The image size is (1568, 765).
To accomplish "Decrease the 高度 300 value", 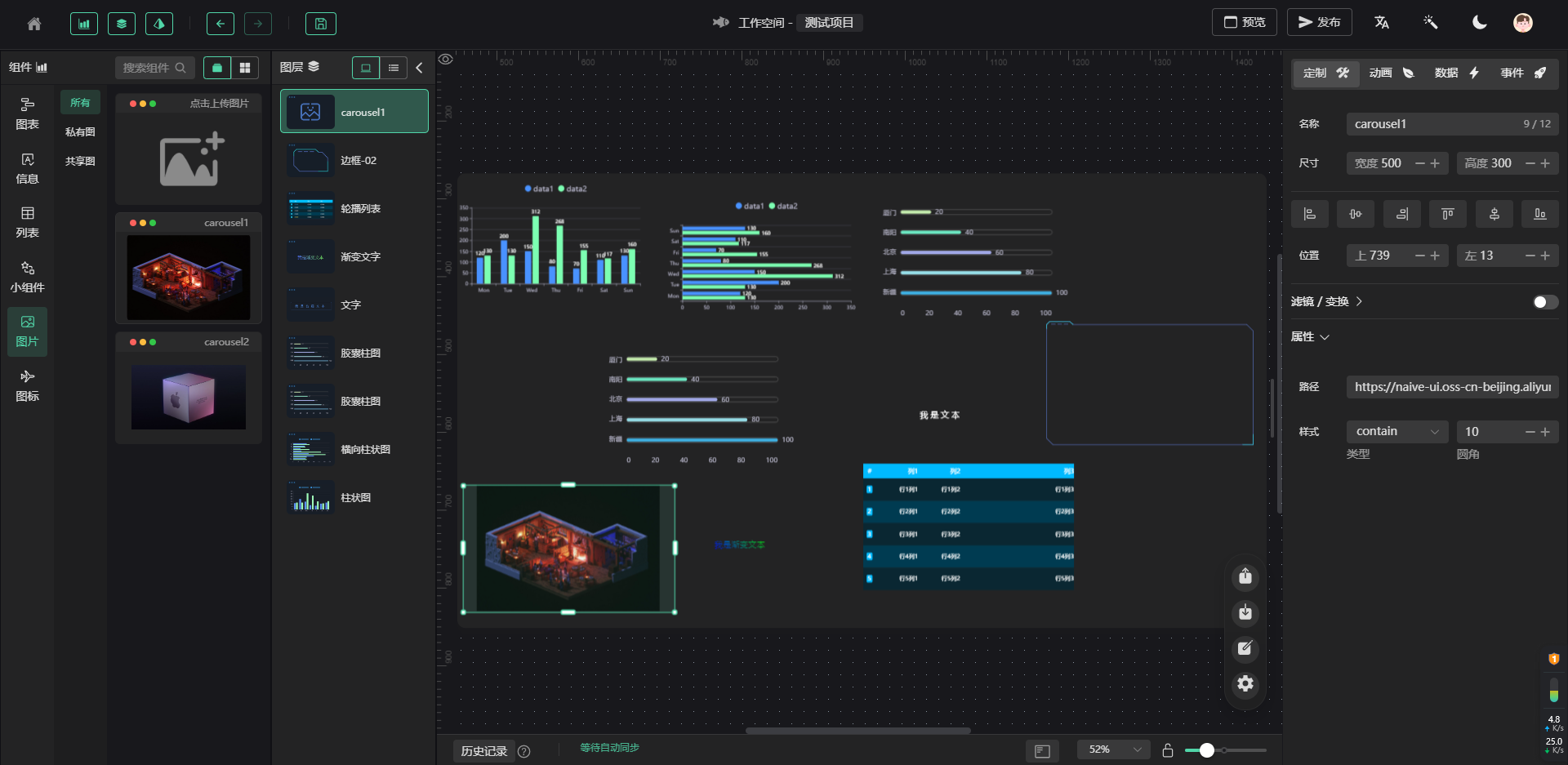I will point(1530,163).
